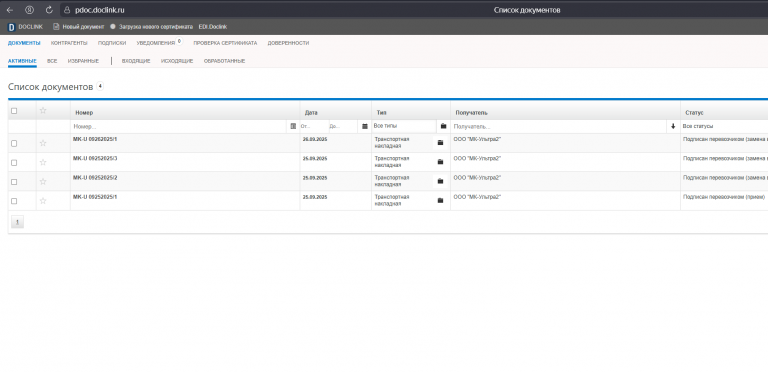
Task: Open the Входящие documents tab
Action: point(136,61)
